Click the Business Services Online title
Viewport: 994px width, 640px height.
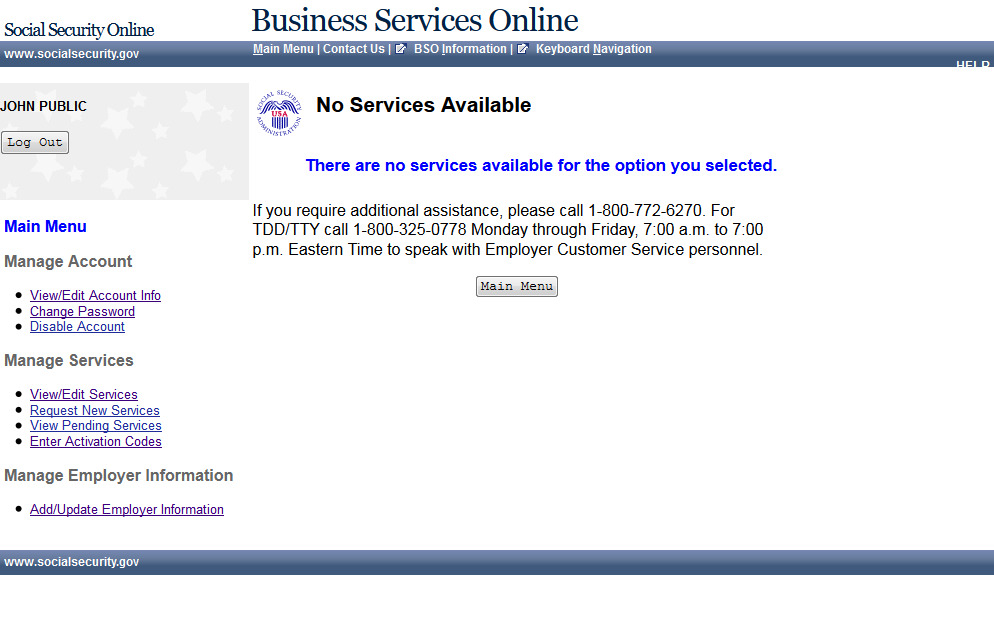click(x=415, y=20)
